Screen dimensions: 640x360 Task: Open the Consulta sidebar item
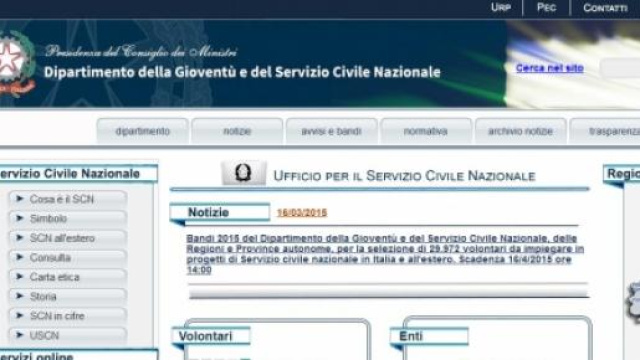(68, 258)
